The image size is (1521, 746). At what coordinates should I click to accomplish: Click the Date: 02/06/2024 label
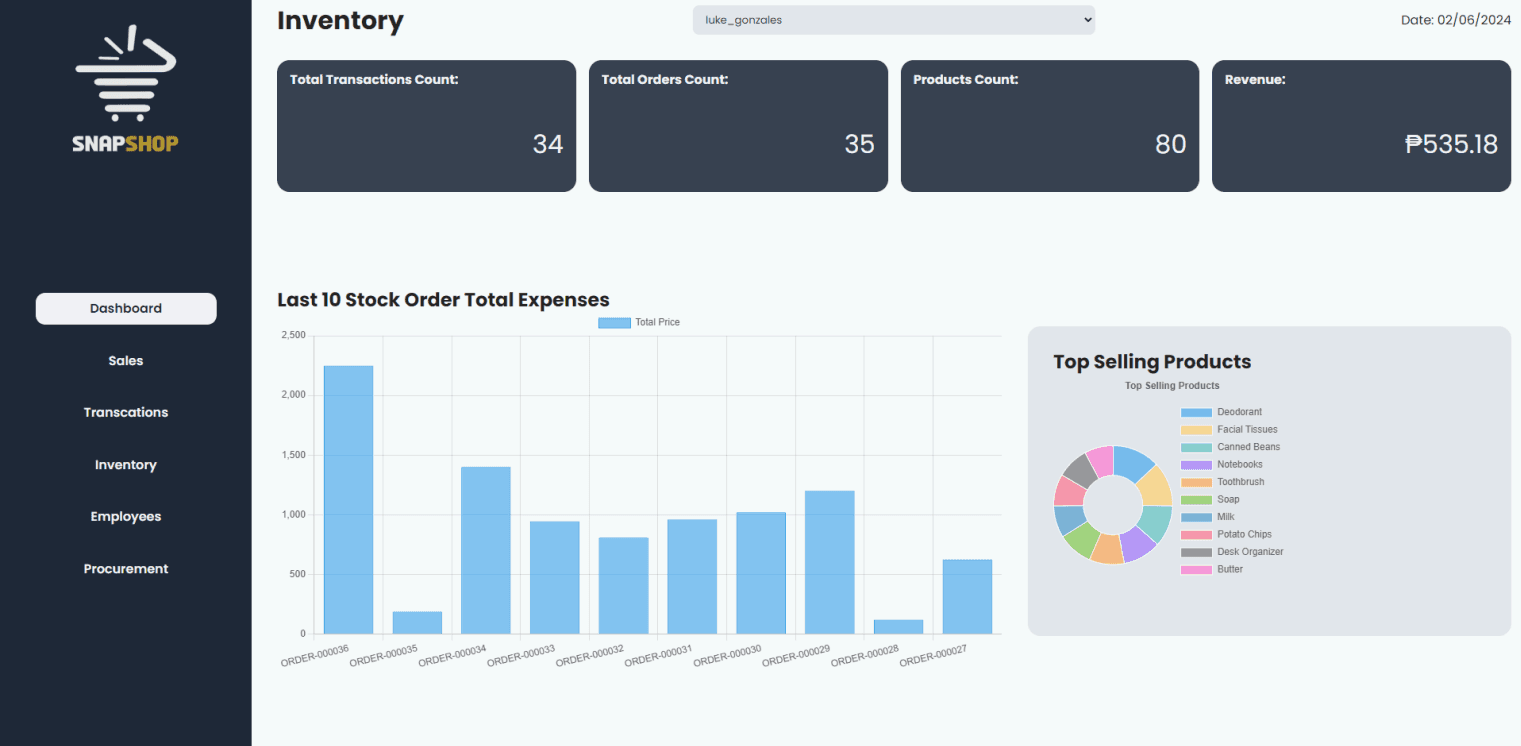point(1456,19)
